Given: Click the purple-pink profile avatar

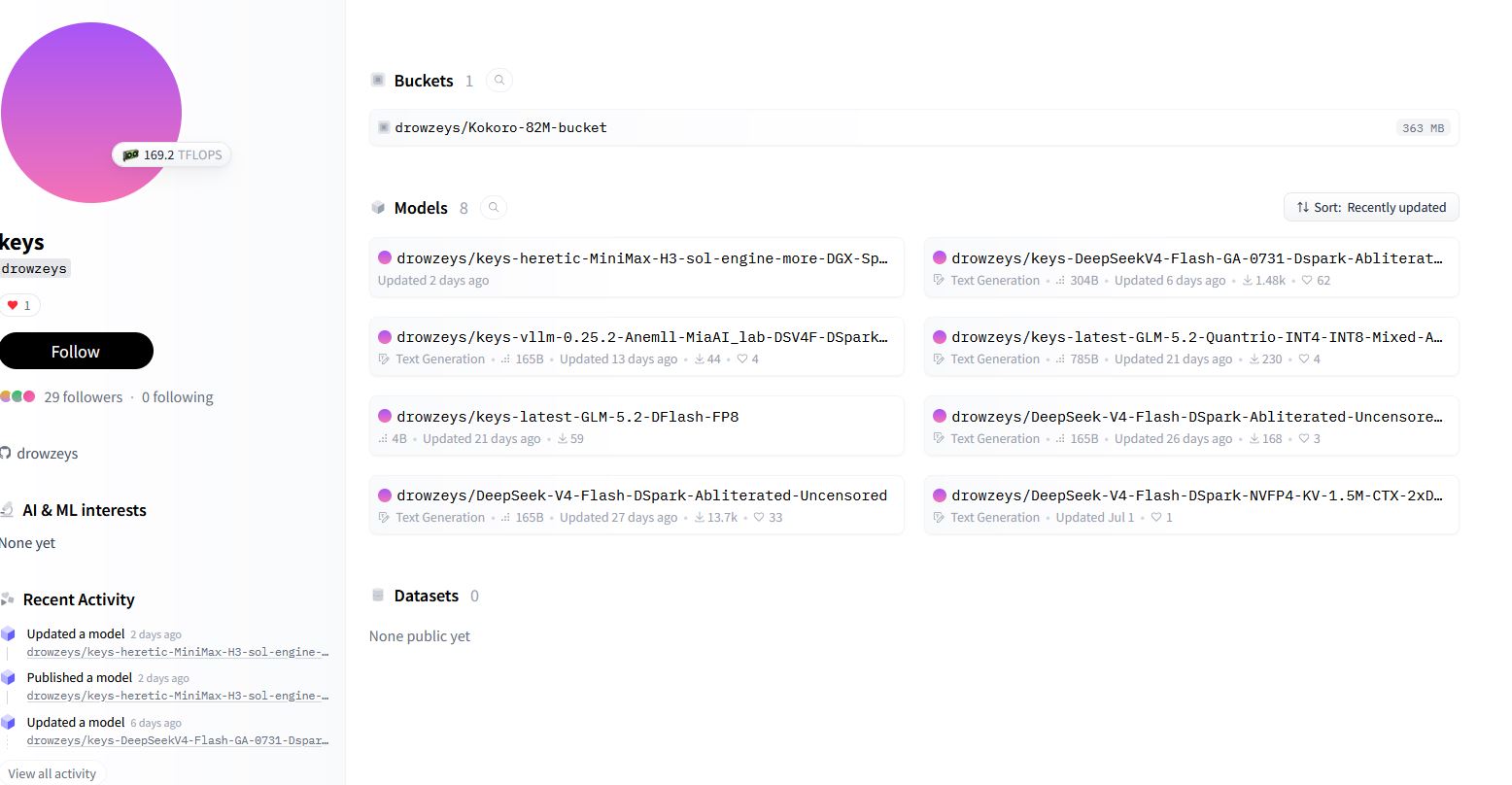Looking at the screenshot, I should tap(91, 113).
